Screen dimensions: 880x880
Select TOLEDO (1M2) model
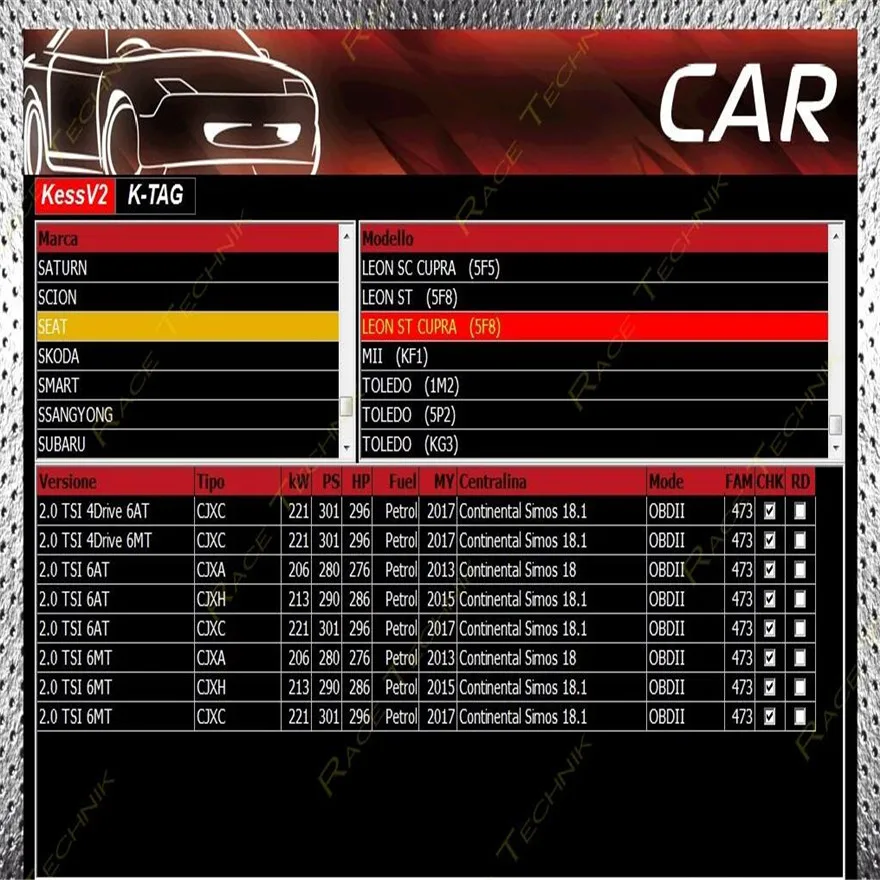[x=594, y=385]
